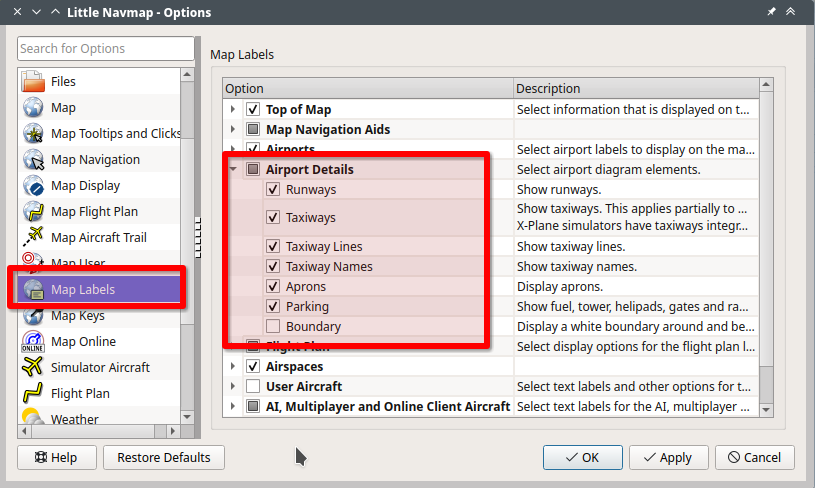This screenshot has width=815, height=488.
Task: Click the Map globe icon
Action: pos(33,107)
